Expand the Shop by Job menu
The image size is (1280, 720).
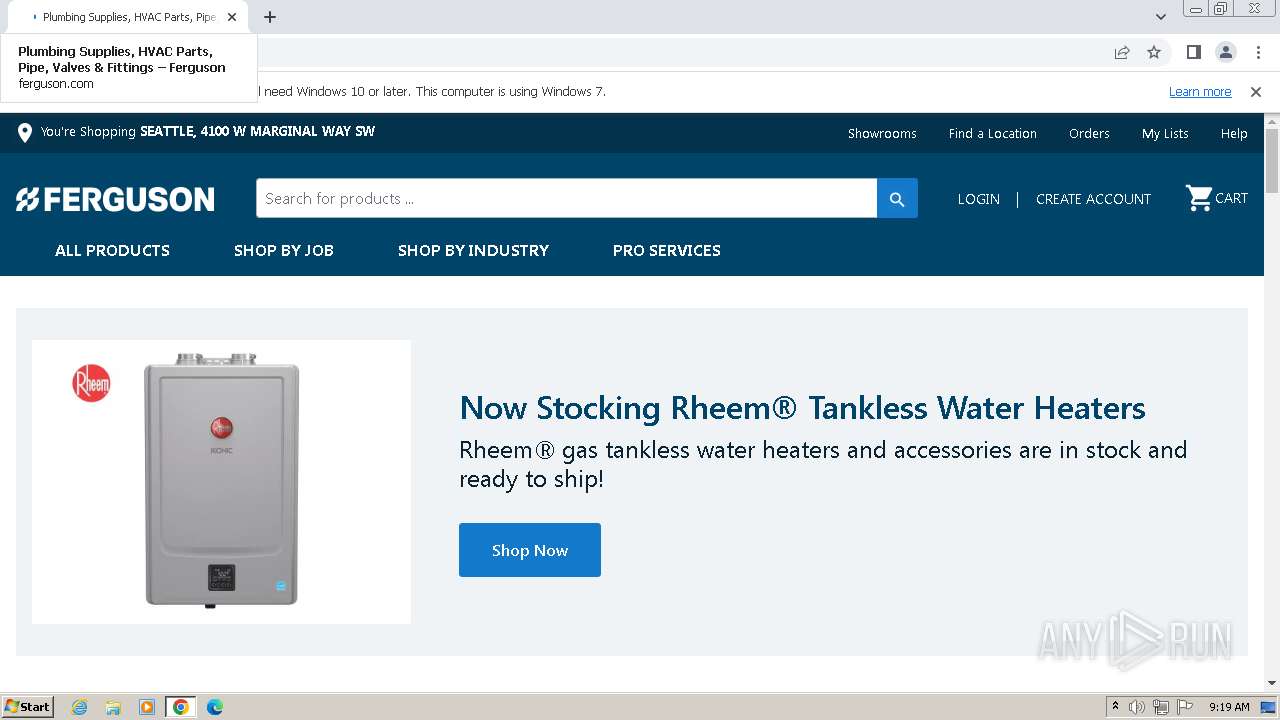pyautogui.click(x=283, y=250)
